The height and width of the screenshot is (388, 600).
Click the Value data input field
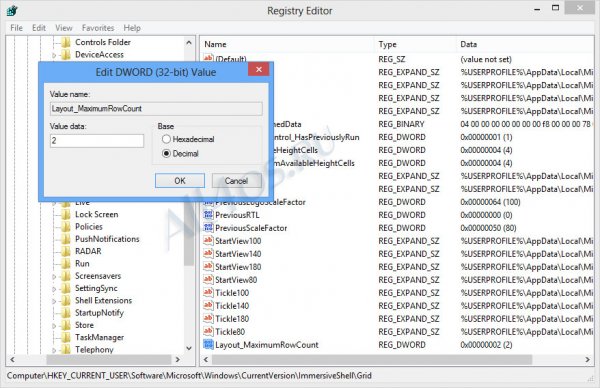click(97, 141)
